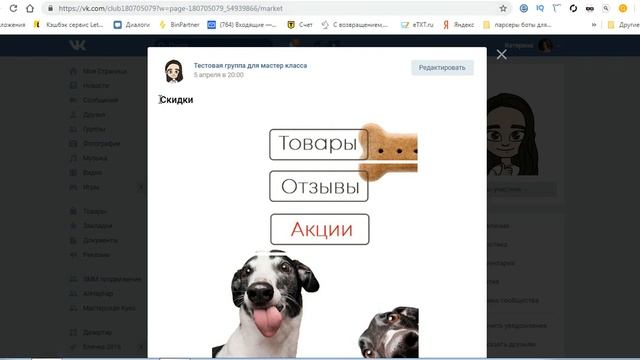Viewport: 640px width, 360px height.
Task: Open the 'Яндекс' bookmark
Action: coord(458,25)
